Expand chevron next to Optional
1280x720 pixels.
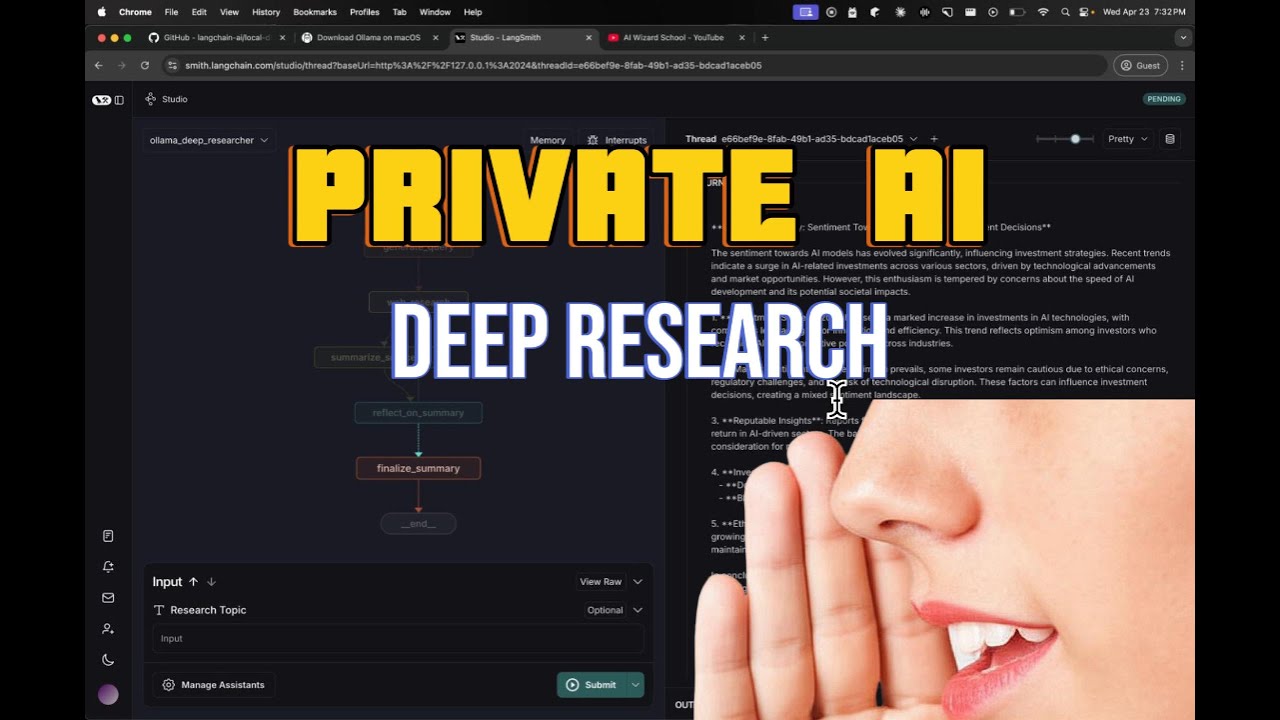coord(638,610)
